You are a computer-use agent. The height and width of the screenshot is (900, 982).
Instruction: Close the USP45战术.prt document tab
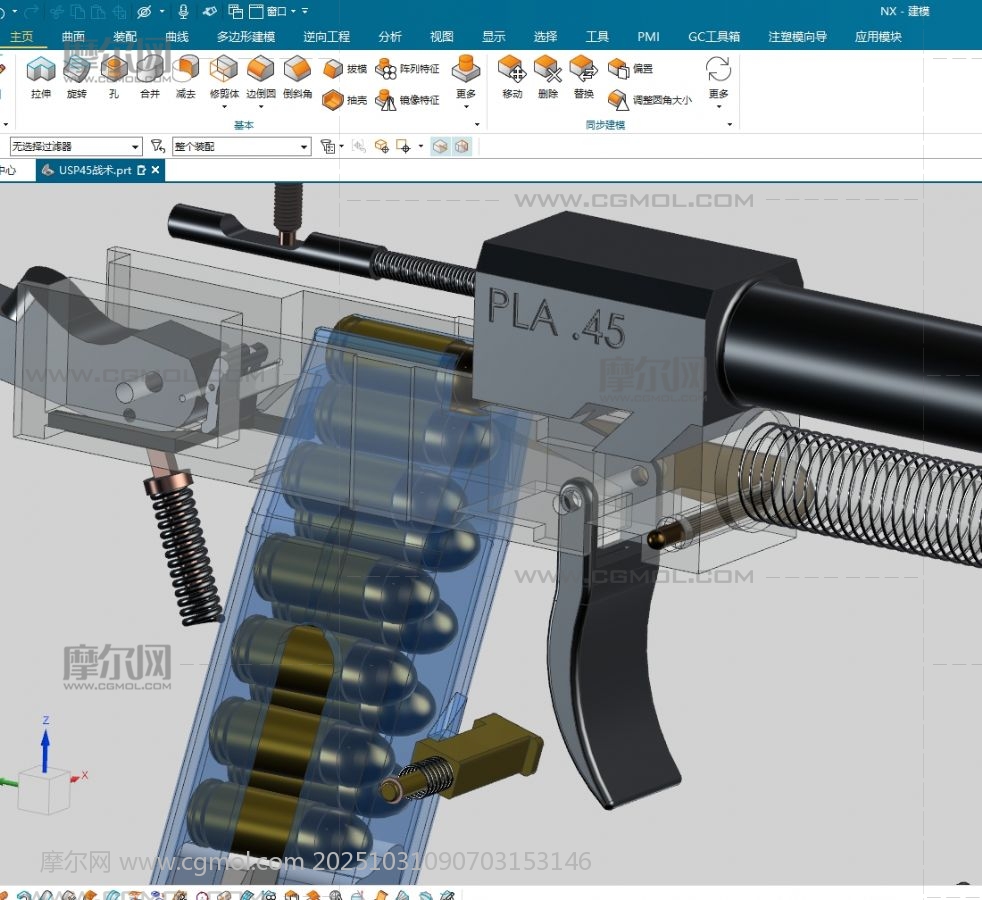(156, 171)
